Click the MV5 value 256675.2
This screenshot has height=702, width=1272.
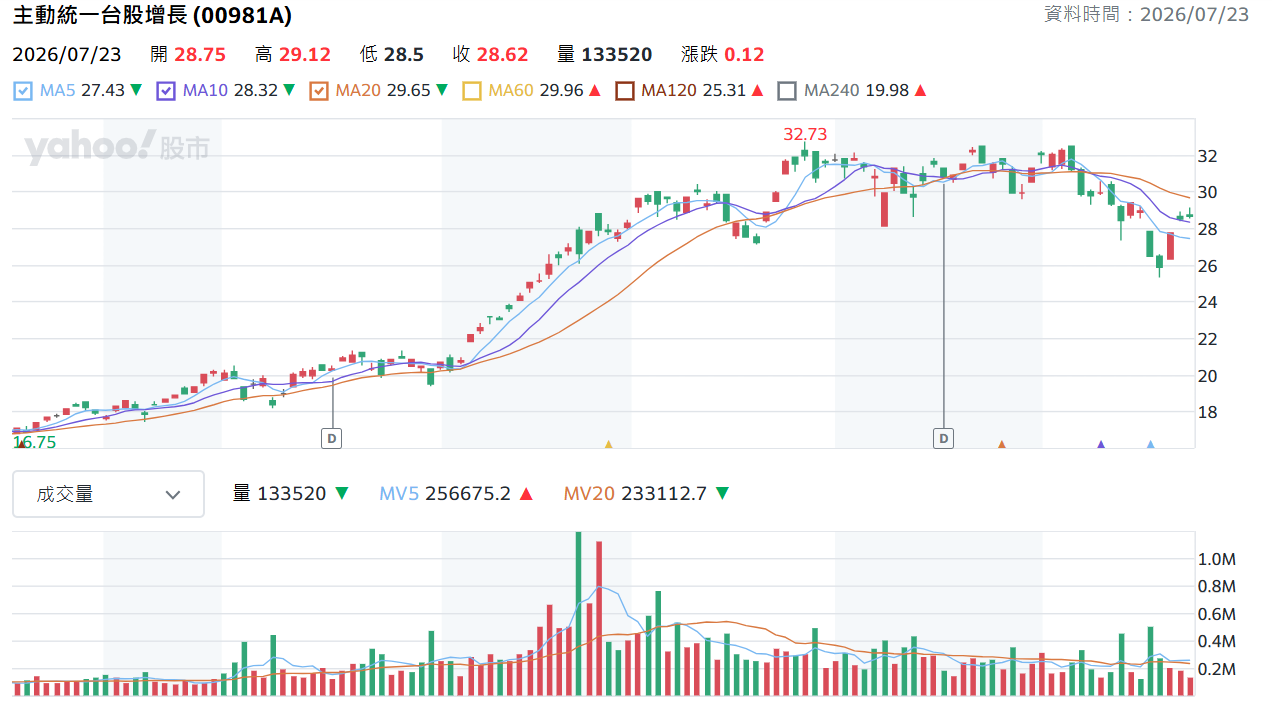(x=468, y=494)
